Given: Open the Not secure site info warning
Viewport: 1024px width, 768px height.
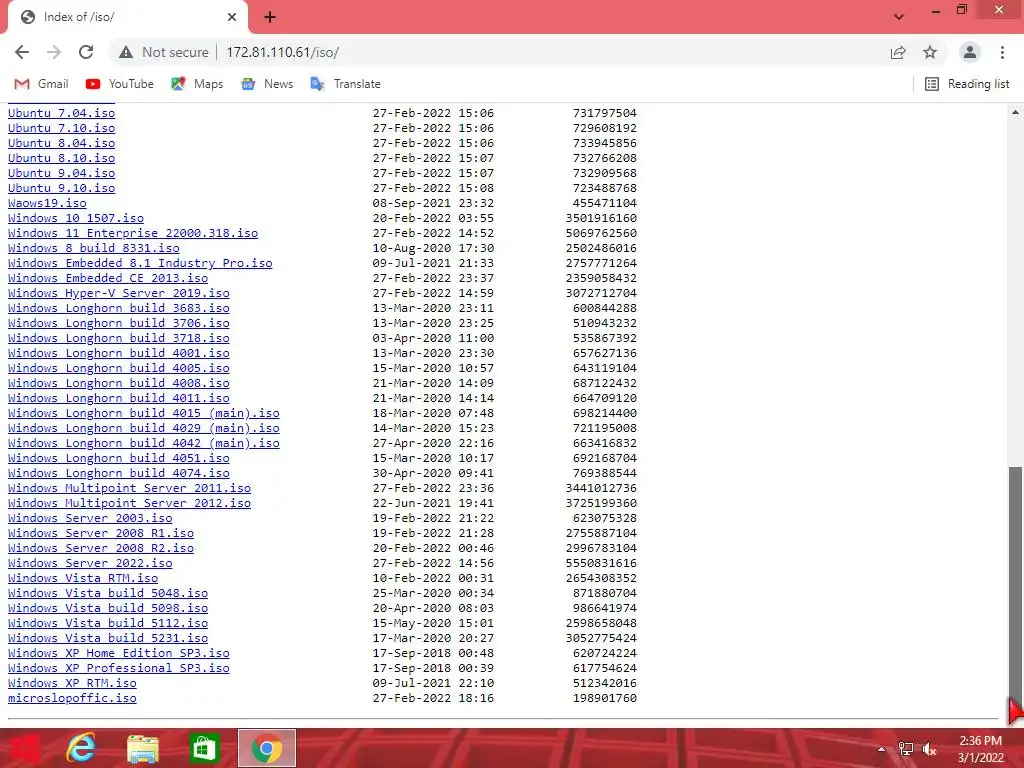Looking at the screenshot, I should tap(165, 52).
